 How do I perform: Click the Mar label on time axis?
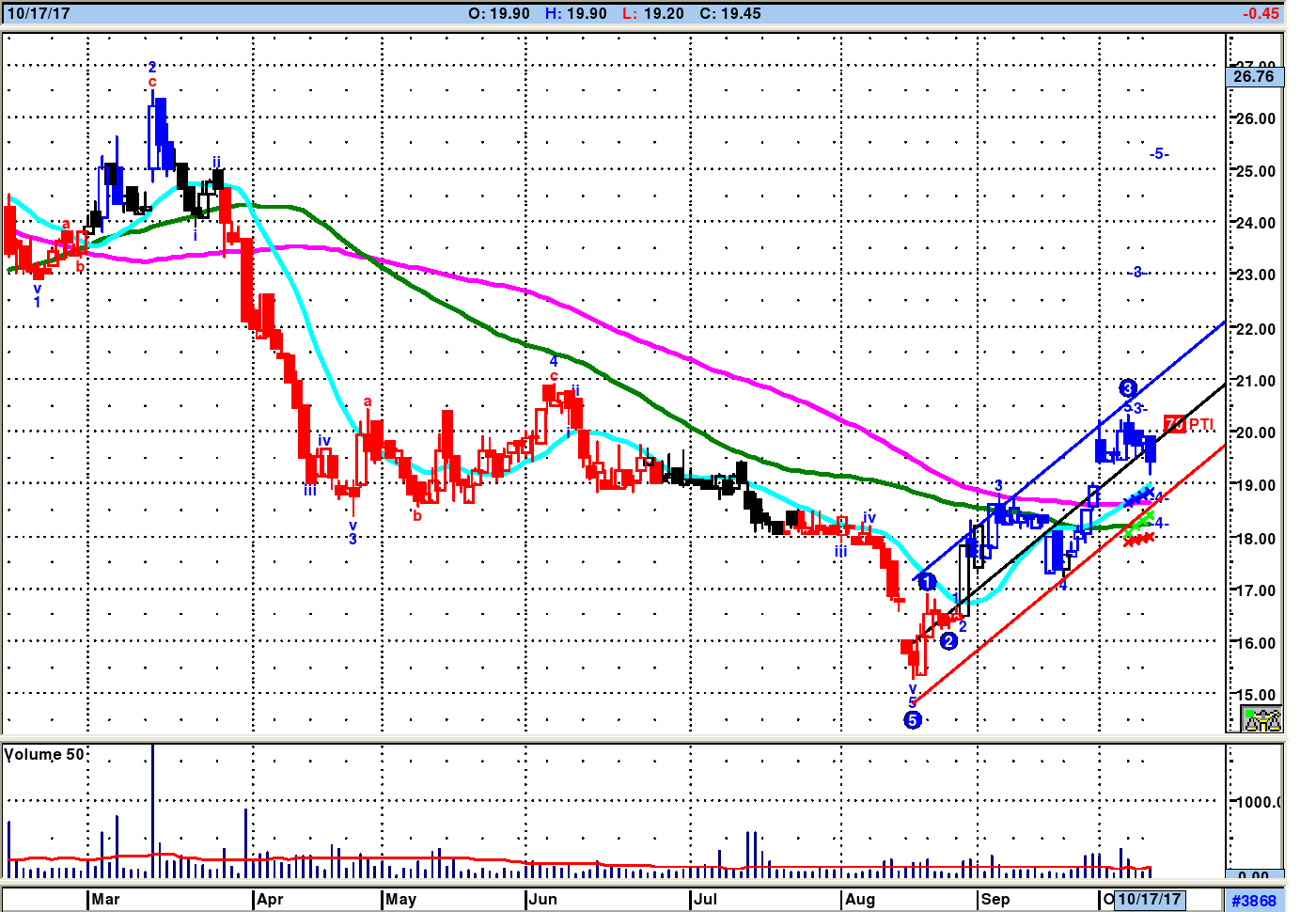pyautogui.click(x=105, y=900)
